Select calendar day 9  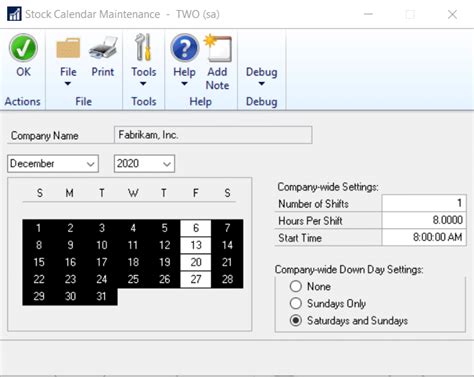click(70, 245)
